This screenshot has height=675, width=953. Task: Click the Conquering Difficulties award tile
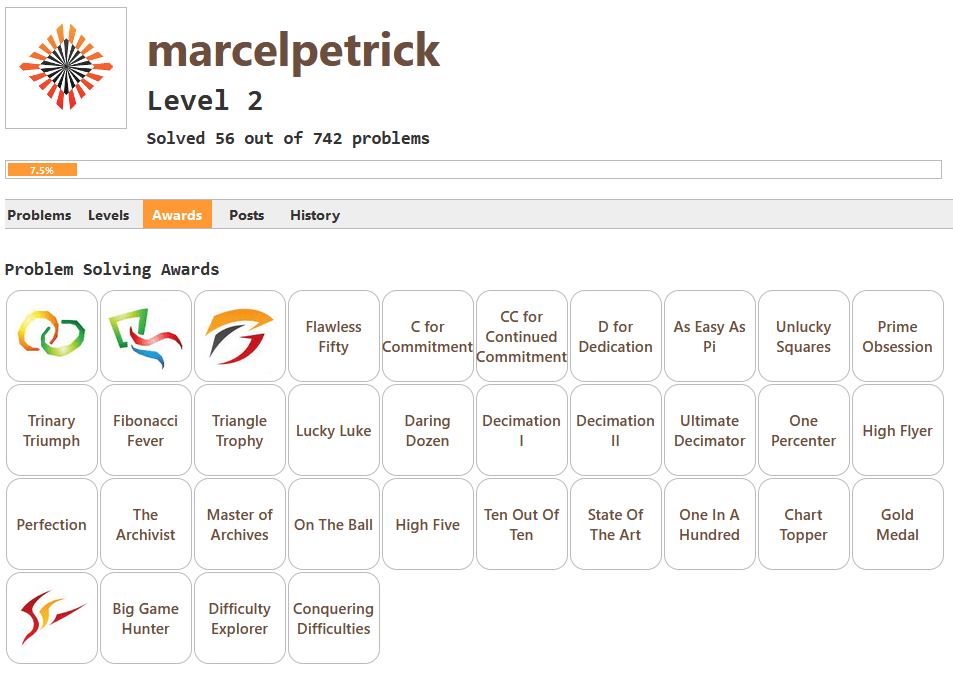point(334,618)
